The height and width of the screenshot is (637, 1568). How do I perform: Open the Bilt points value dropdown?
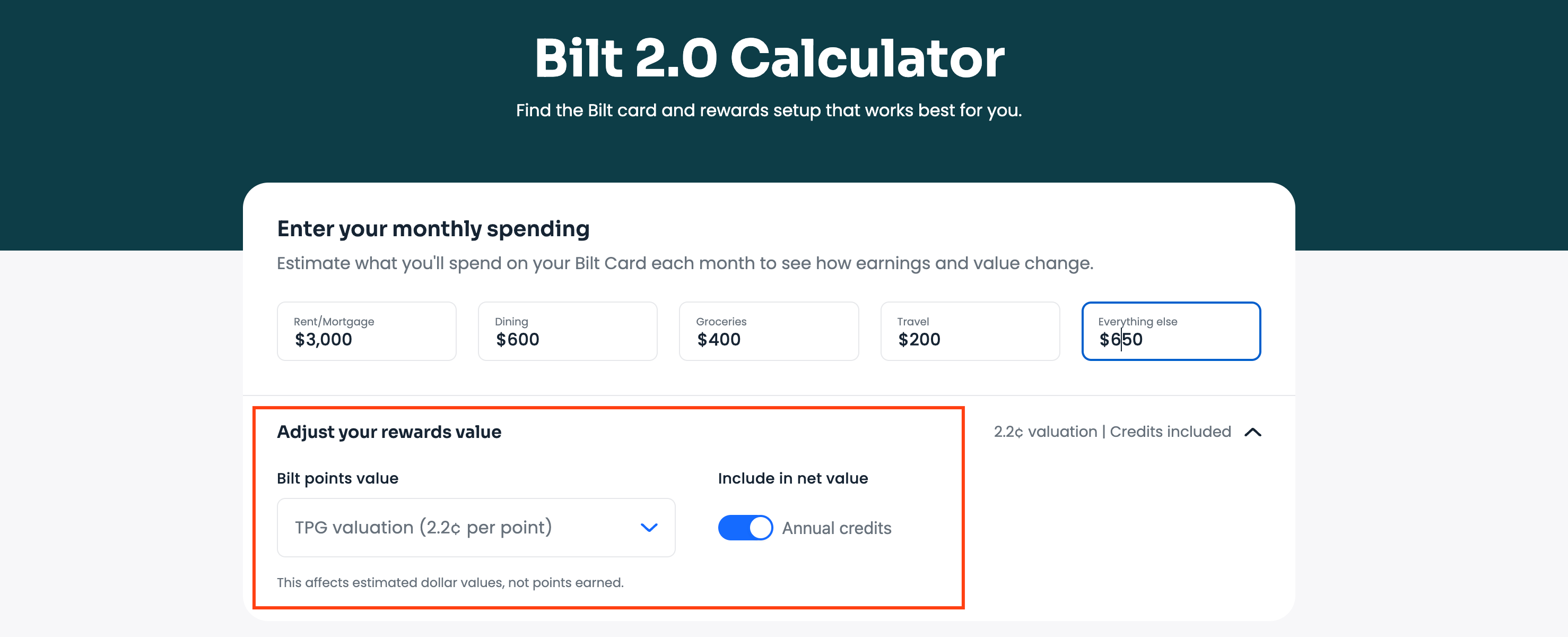pos(475,527)
